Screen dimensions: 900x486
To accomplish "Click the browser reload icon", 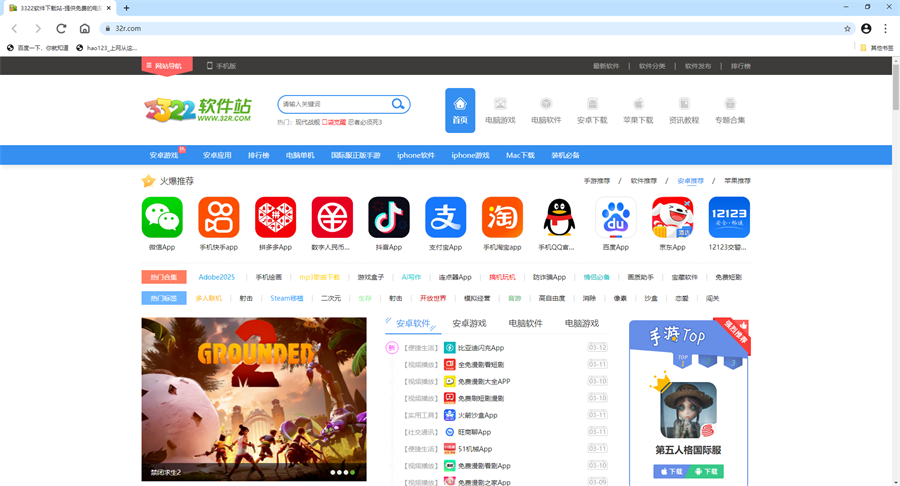I will pyautogui.click(x=61, y=28).
